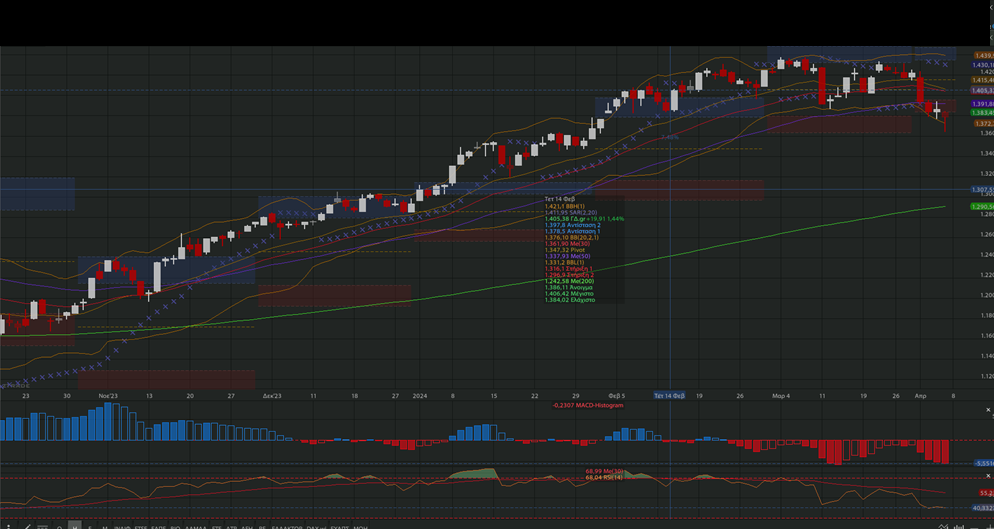Click the 40,332 RSI value tag
Viewport: 994px width, 529px height.
(983, 508)
